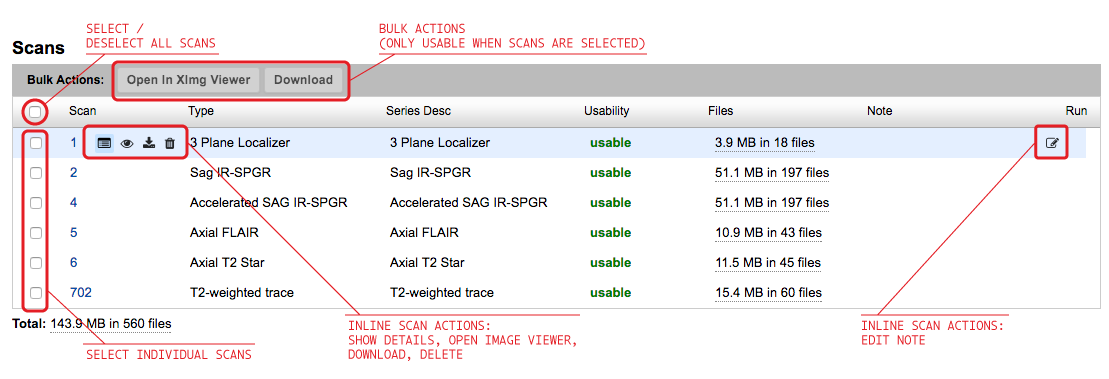Open image viewer eye icon for scan 1
Viewport: 1109px width, 379px height.
[x=127, y=143]
